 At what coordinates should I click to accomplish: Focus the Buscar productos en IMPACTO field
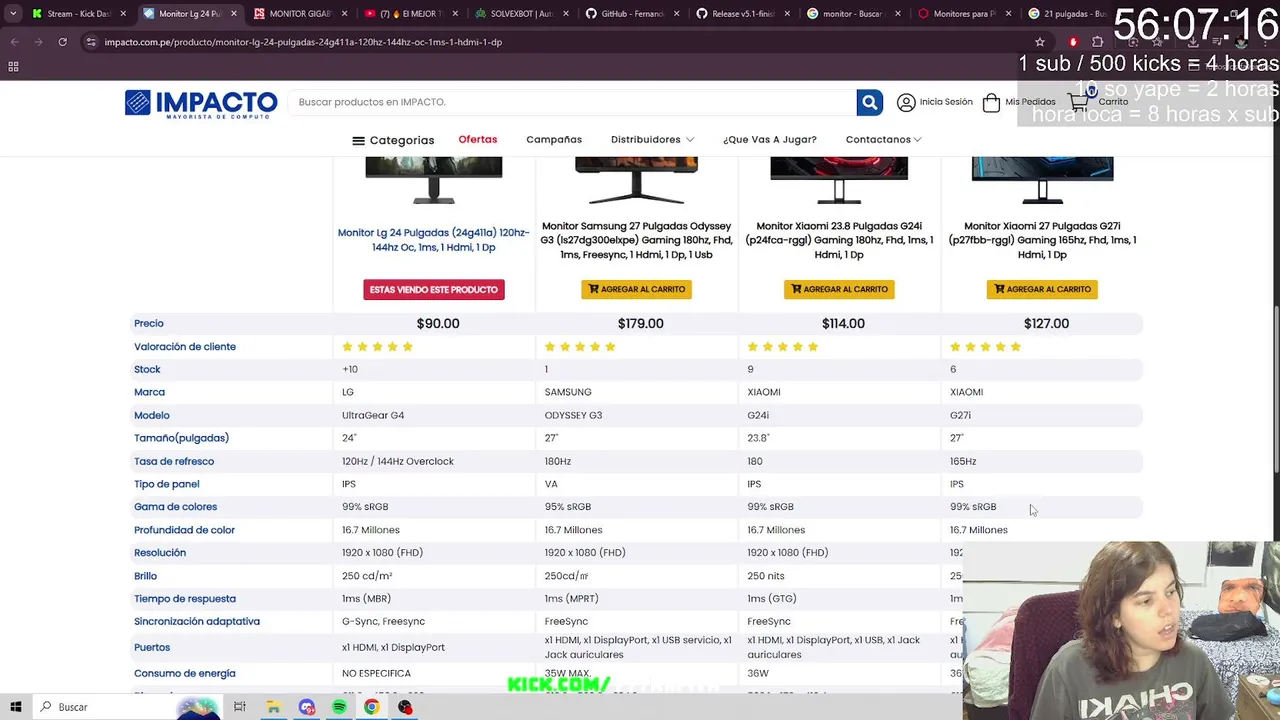coord(572,102)
